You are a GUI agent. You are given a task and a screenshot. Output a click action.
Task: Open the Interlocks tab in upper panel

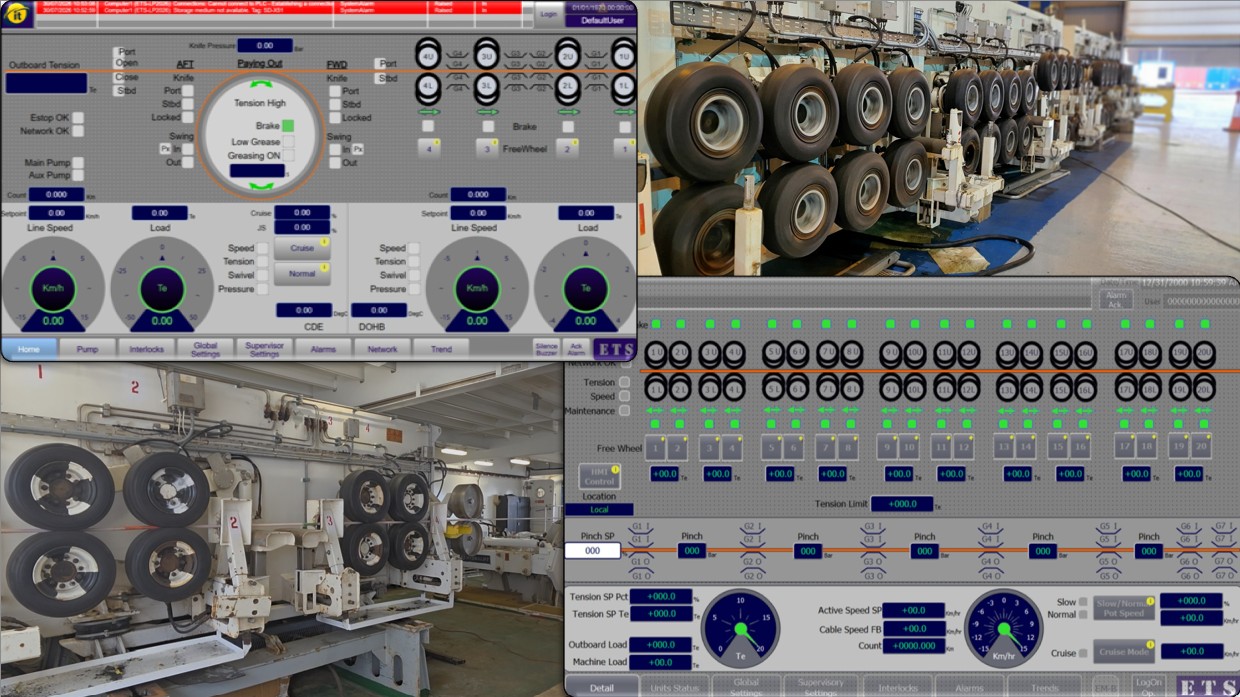[x=146, y=349]
